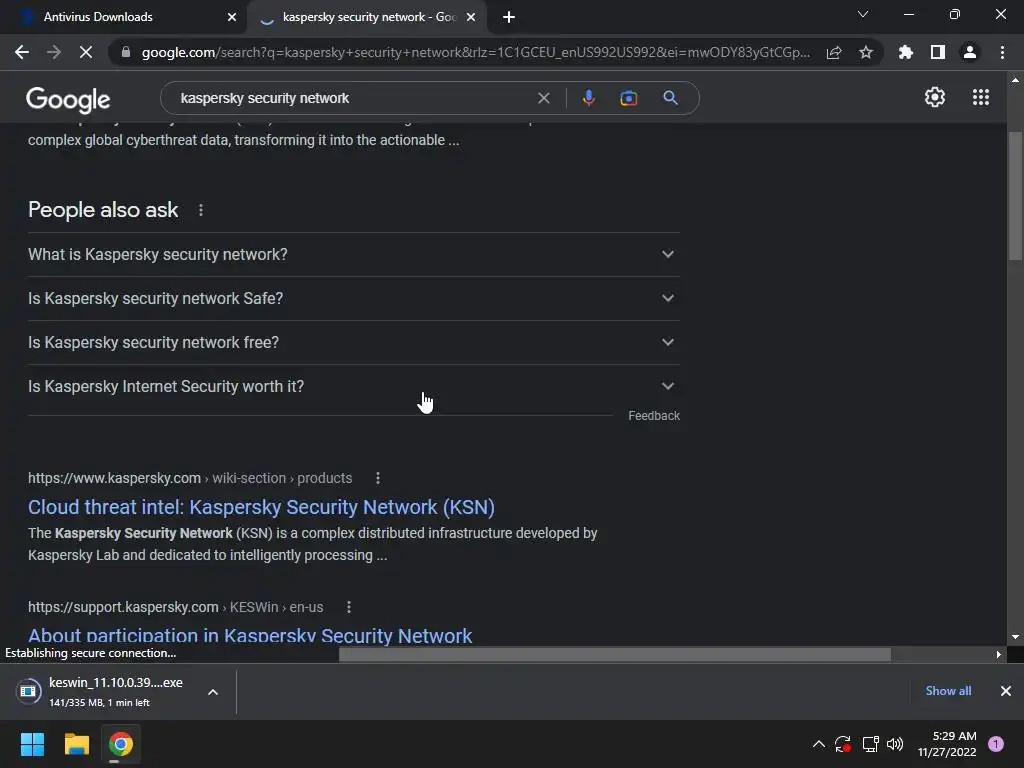Open the Extensions puzzle icon
Screen dimensions: 1024x768
coord(906,52)
